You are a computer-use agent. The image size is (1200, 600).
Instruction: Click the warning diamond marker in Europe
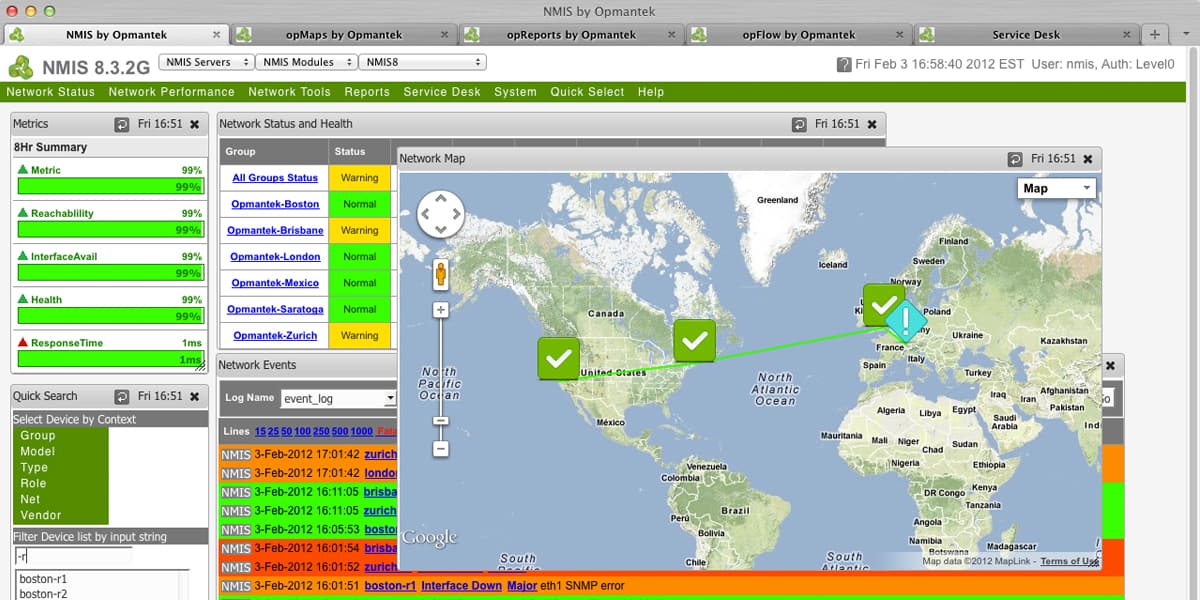coord(906,321)
